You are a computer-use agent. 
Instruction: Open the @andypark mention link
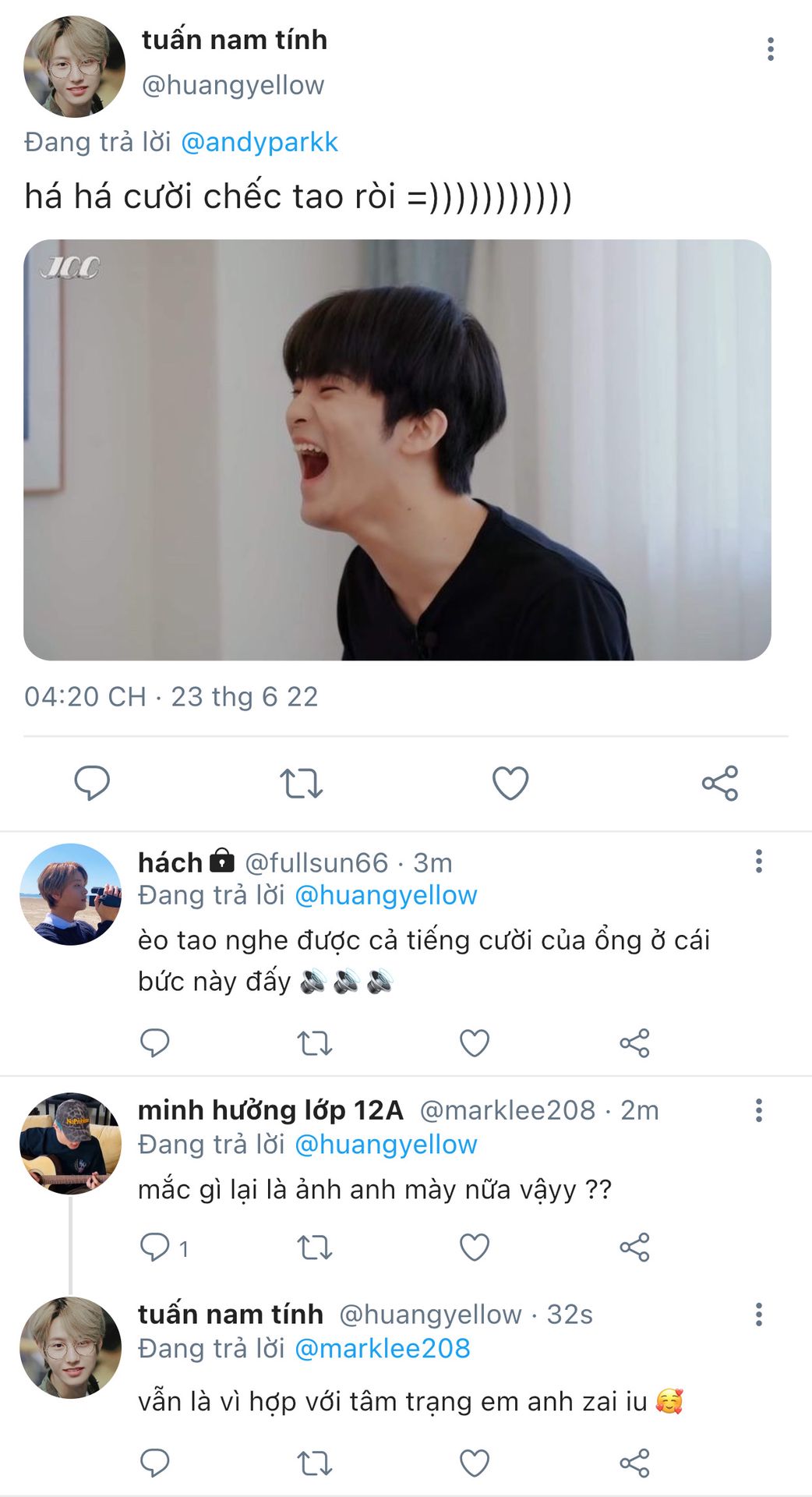click(259, 143)
